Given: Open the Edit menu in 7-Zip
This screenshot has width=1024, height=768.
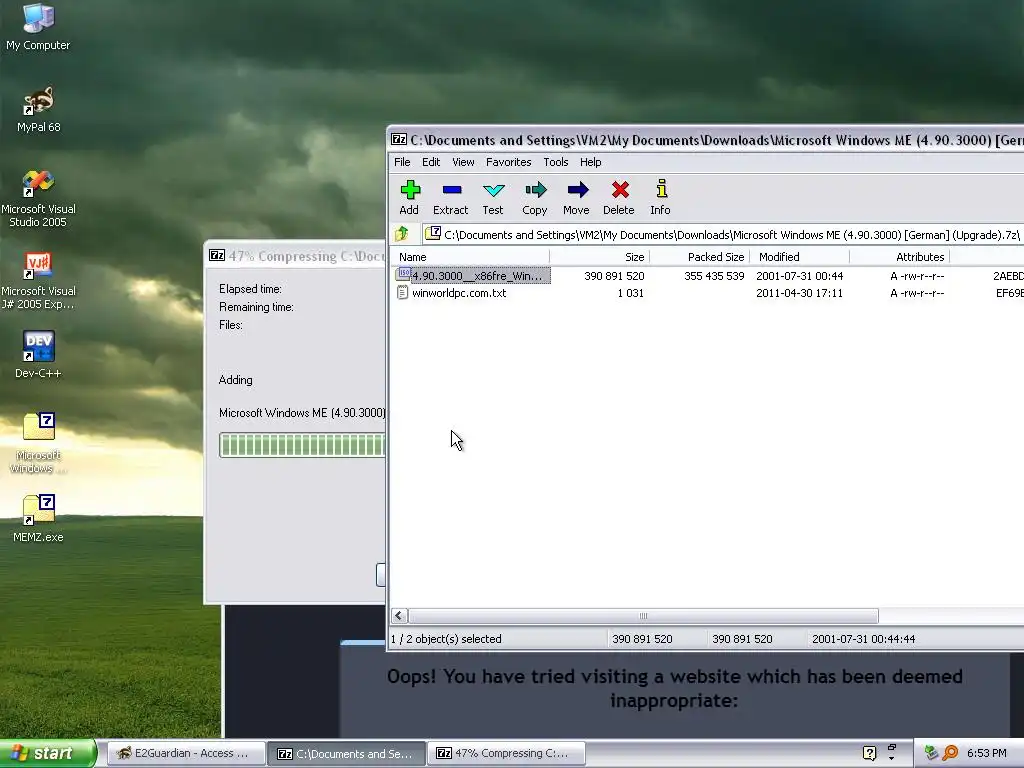Looking at the screenshot, I should click(431, 162).
